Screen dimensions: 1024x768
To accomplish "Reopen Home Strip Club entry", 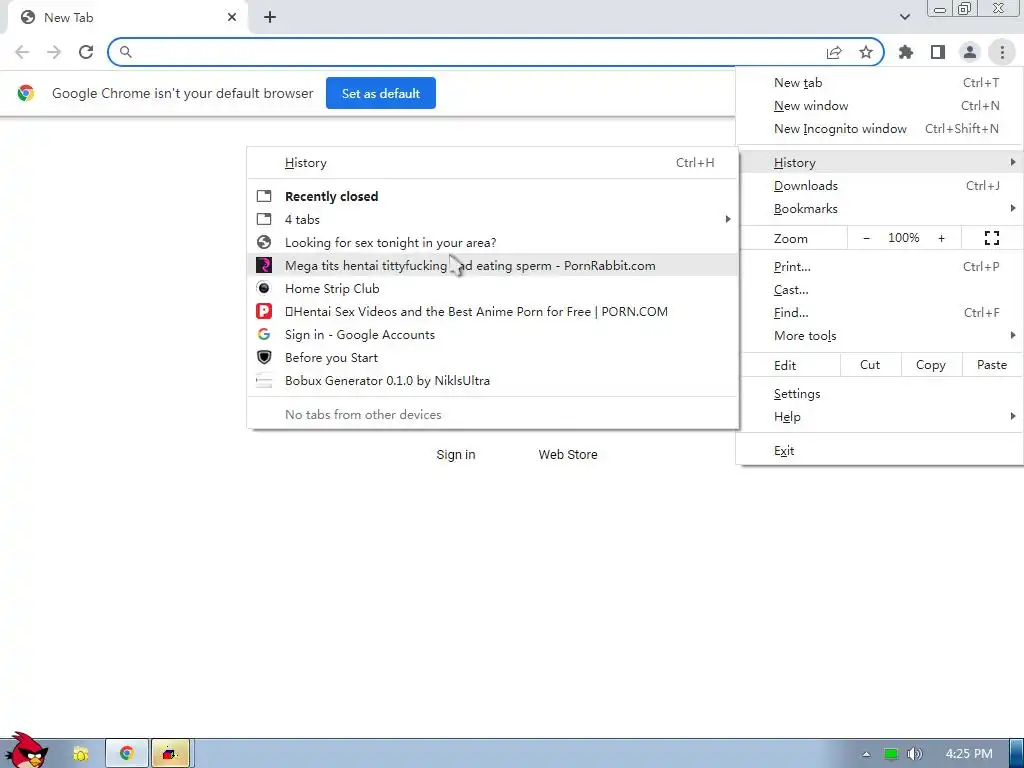I will tap(492, 289).
